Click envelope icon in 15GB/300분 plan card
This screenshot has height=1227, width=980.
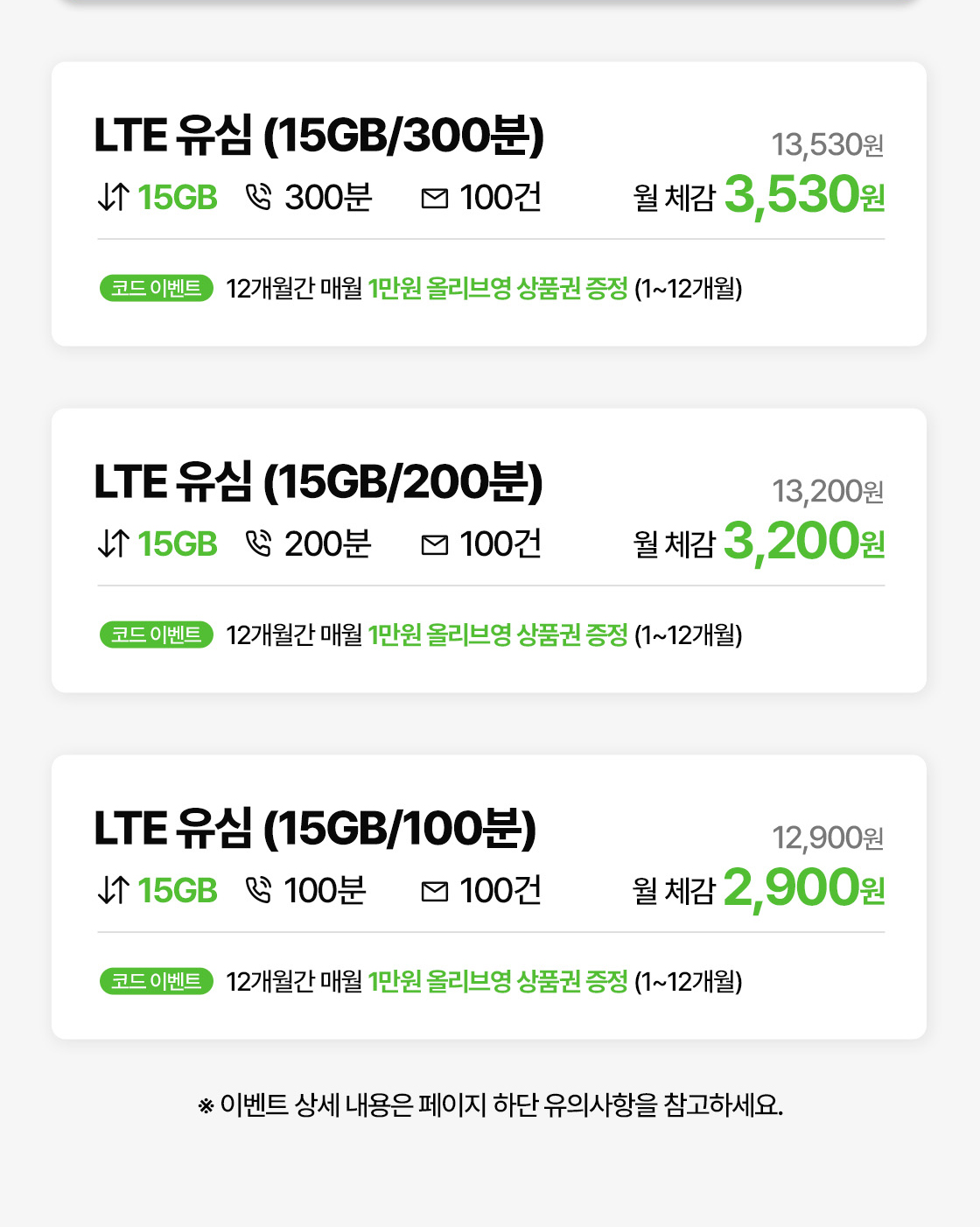pos(435,200)
